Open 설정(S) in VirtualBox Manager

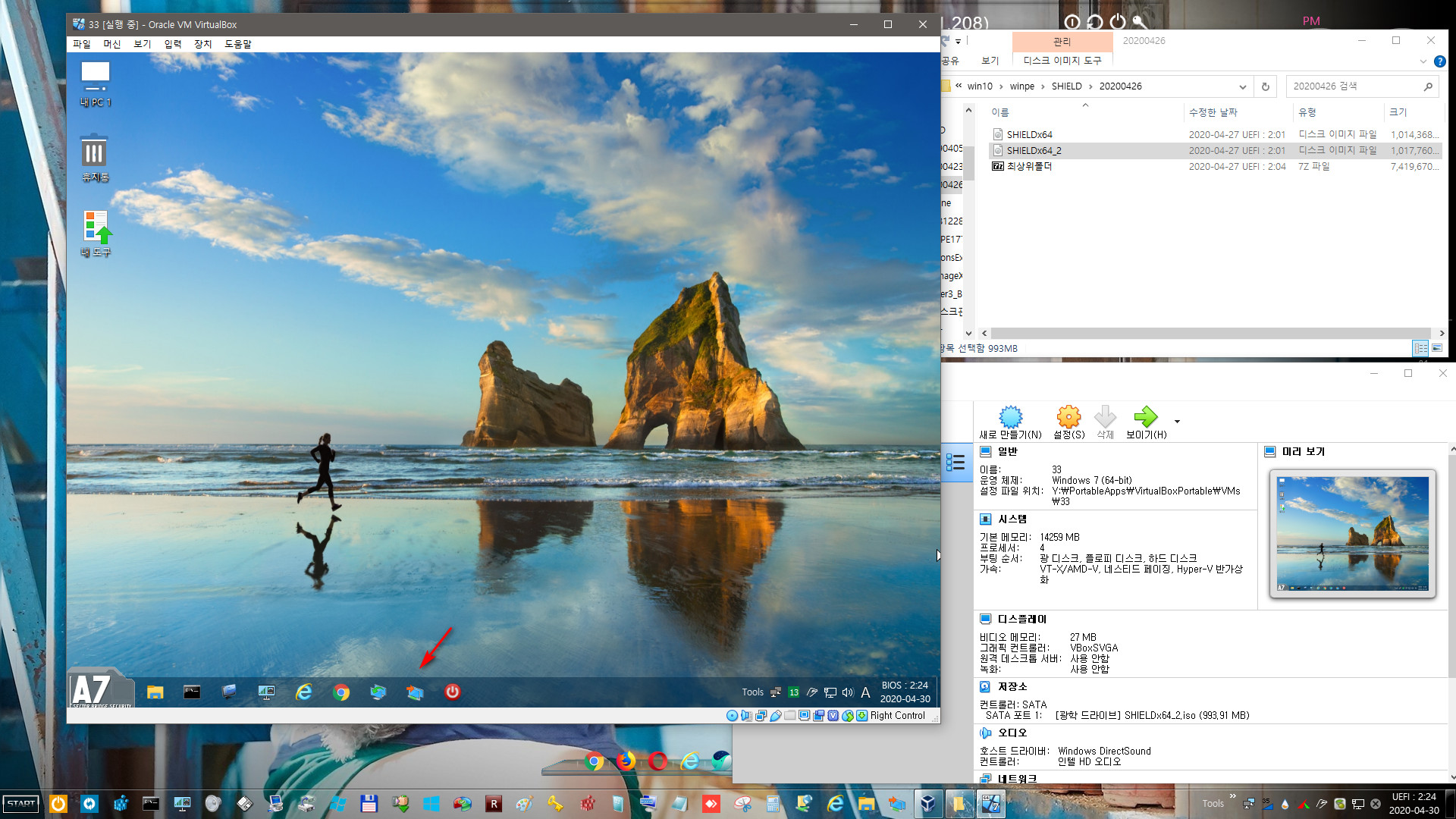pyautogui.click(x=1068, y=422)
